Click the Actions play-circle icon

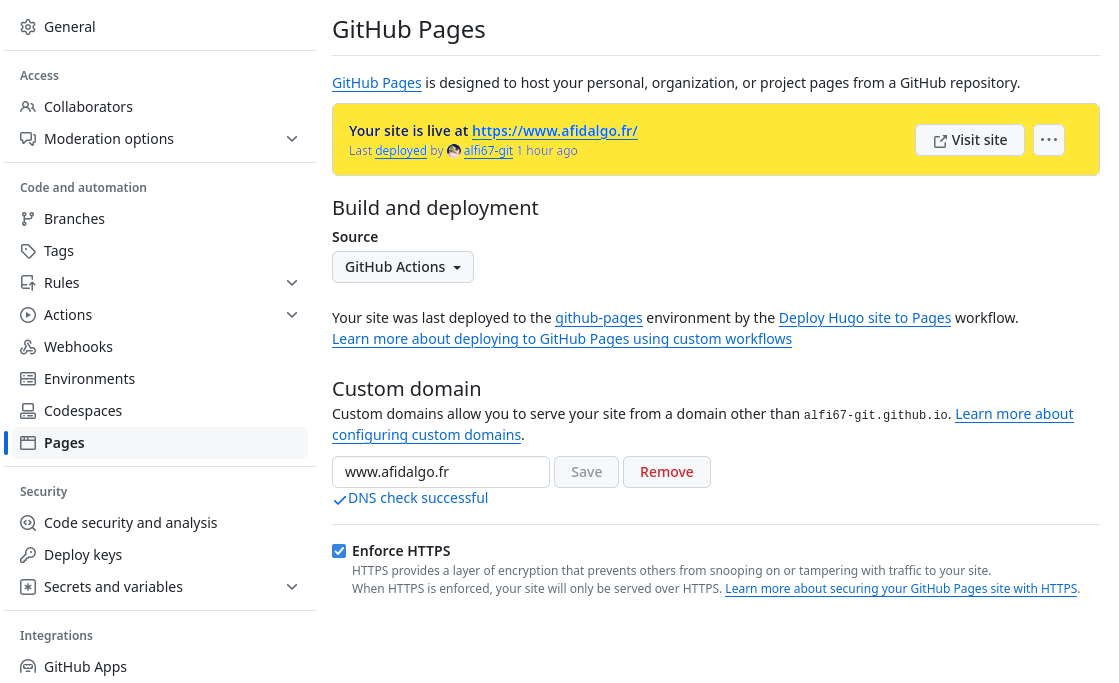tap(28, 315)
